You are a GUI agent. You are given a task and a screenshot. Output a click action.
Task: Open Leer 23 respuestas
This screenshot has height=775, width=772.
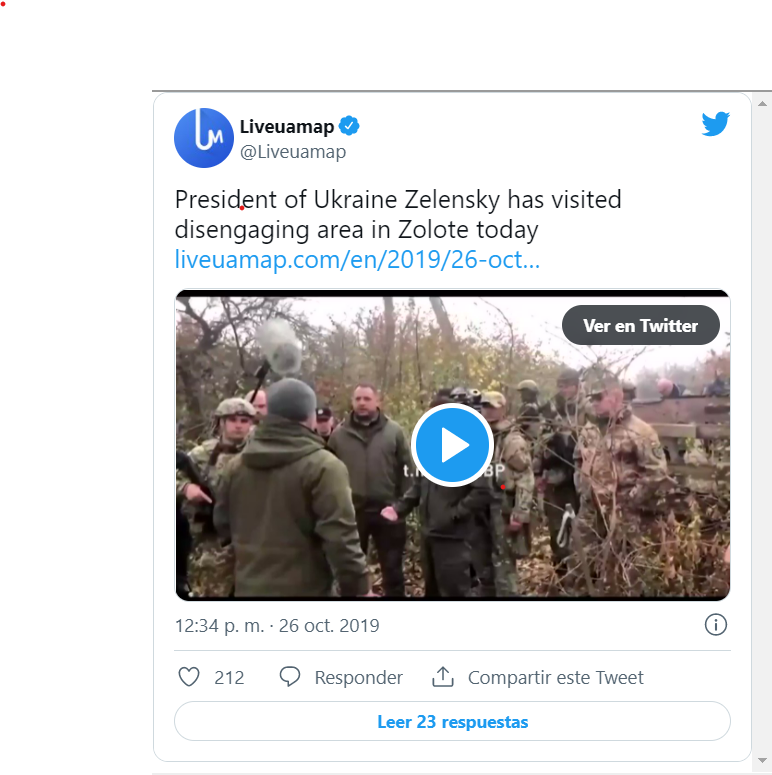click(452, 721)
